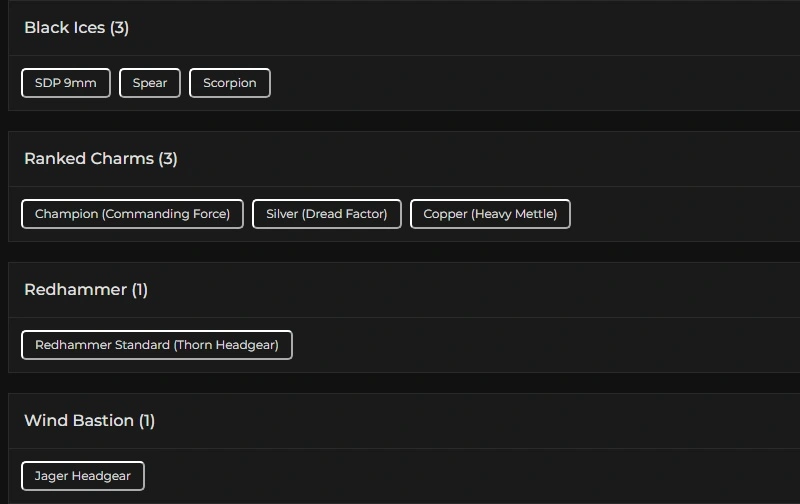Image resolution: width=800 pixels, height=504 pixels.
Task: Click the Spear Black Ice tag
Action: click(x=150, y=83)
